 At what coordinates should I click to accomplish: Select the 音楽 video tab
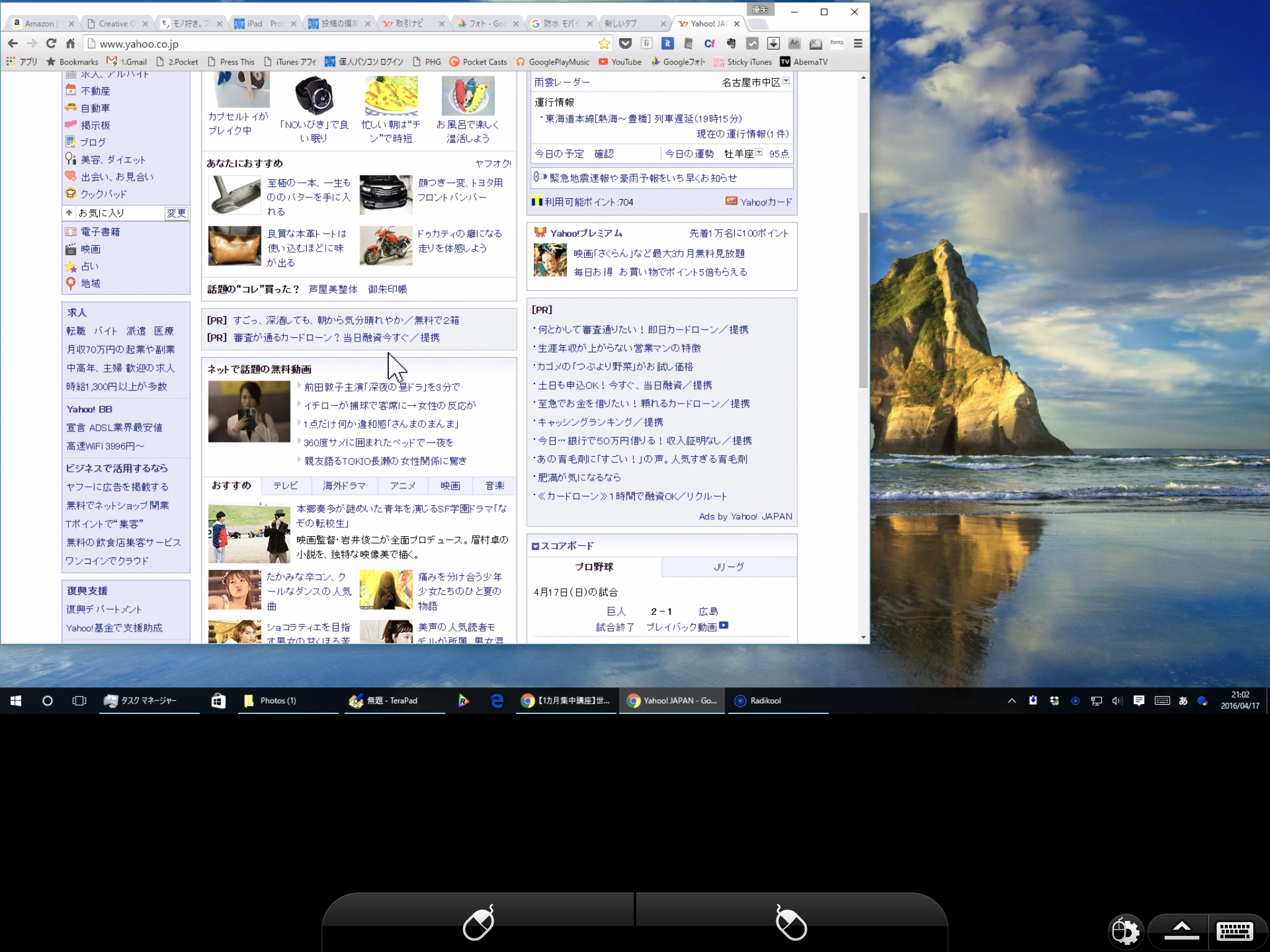pos(494,485)
